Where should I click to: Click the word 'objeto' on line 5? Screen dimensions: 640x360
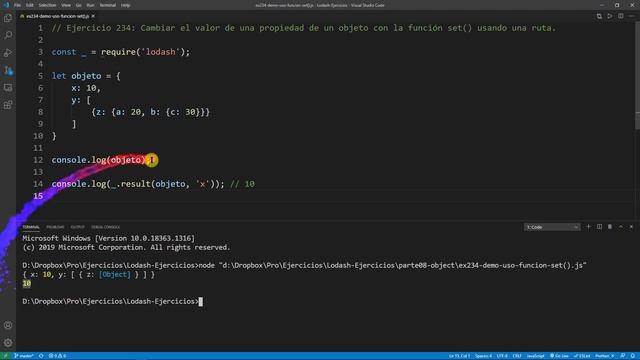[x=86, y=76]
